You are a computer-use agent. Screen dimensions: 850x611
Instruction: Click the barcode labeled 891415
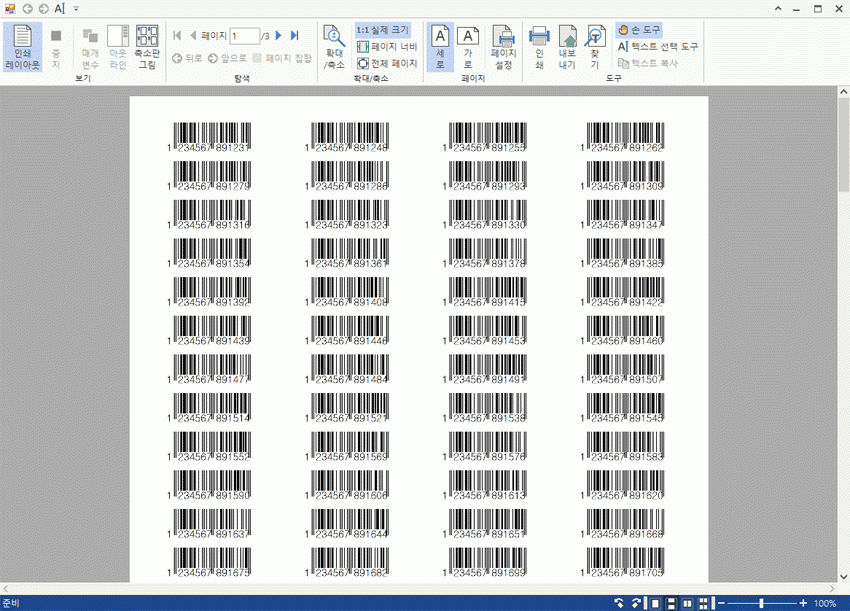point(485,292)
